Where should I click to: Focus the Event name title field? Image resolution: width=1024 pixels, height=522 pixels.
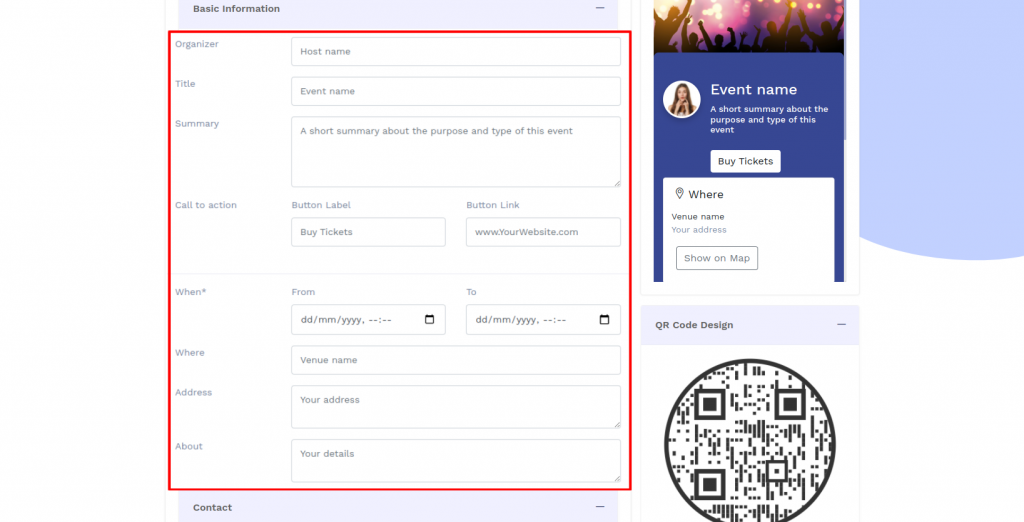pyautogui.click(x=455, y=91)
